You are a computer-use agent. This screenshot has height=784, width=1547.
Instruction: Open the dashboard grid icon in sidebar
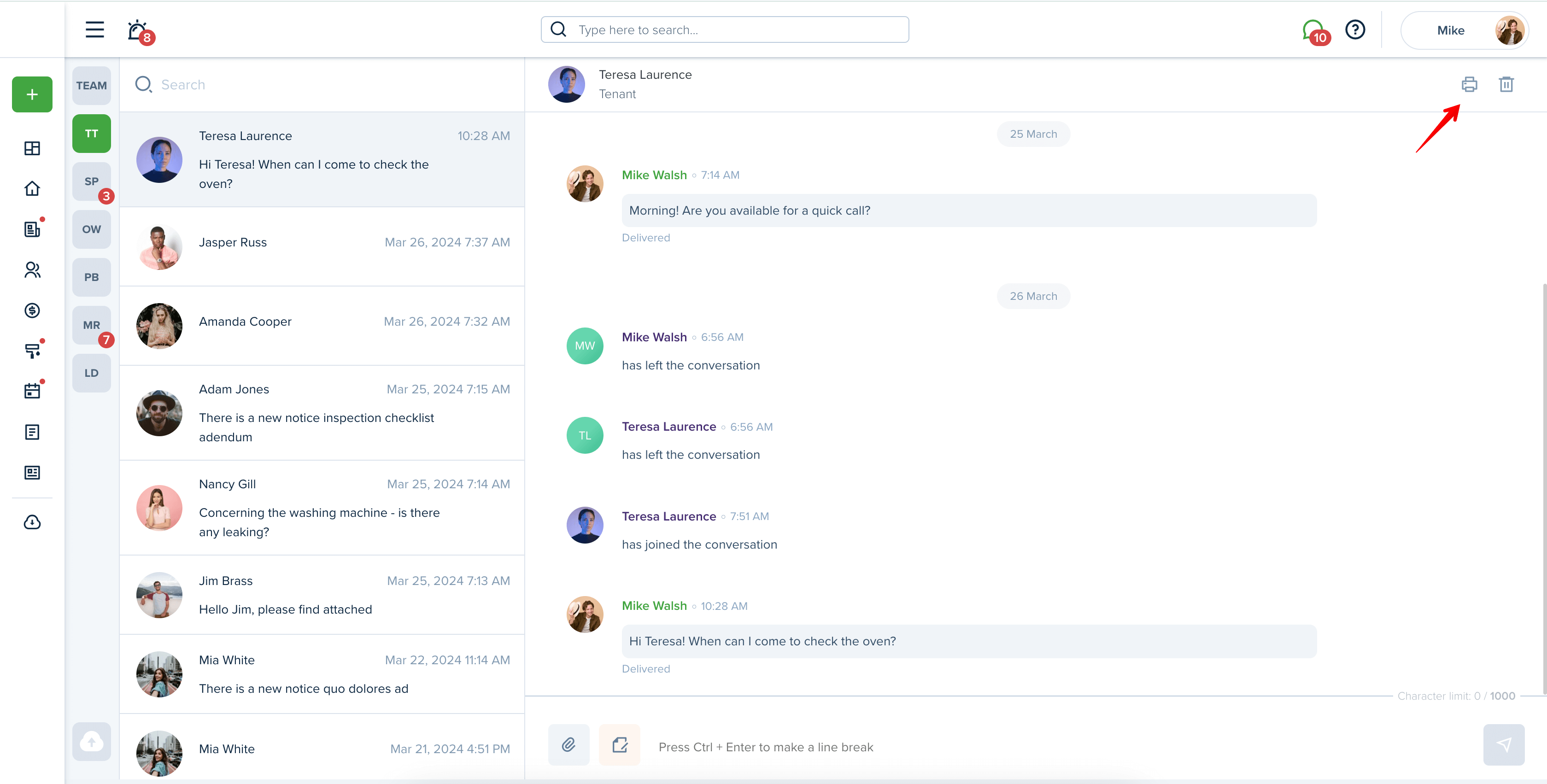[32, 148]
